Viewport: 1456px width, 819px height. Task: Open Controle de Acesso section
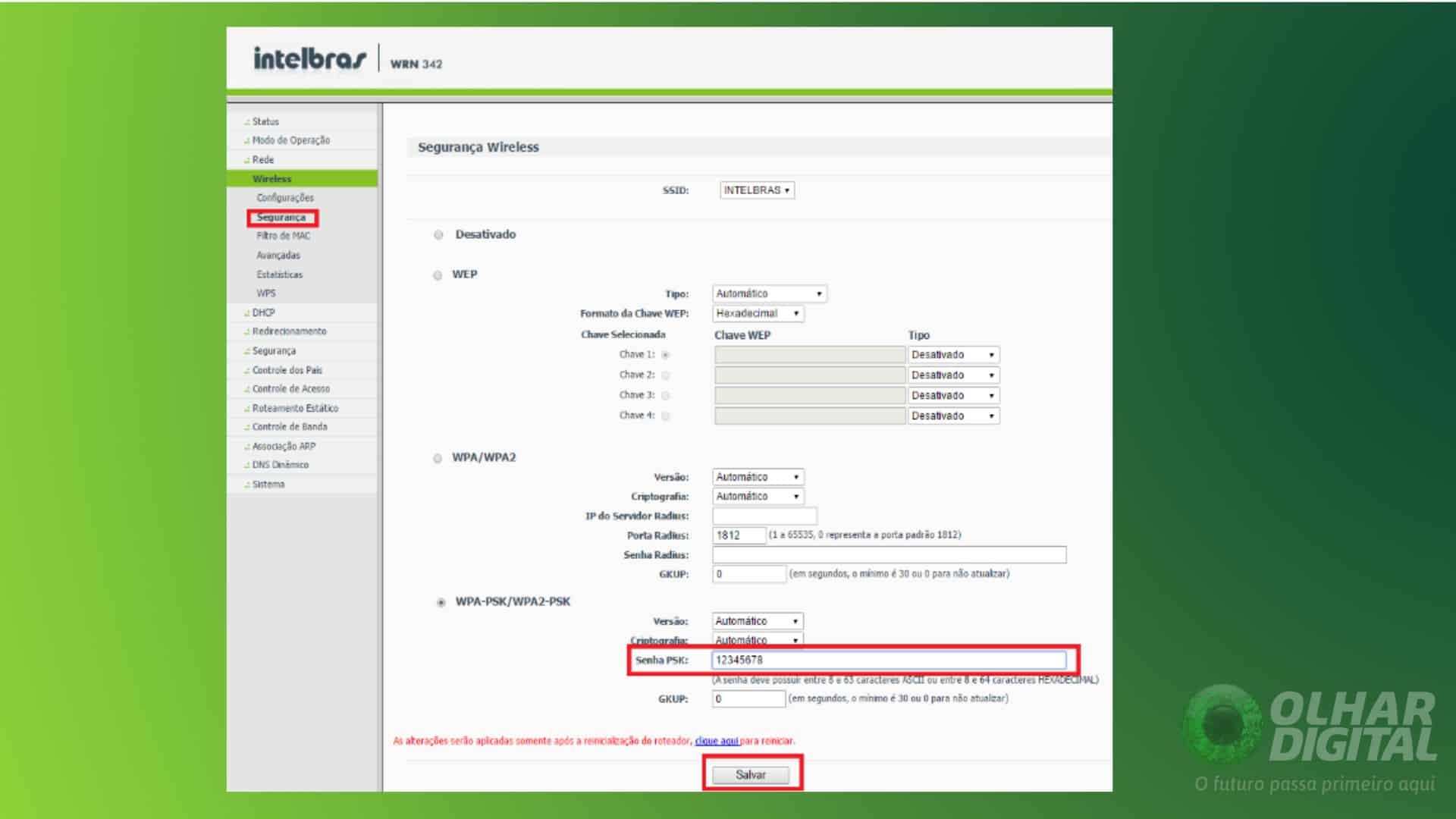click(290, 389)
